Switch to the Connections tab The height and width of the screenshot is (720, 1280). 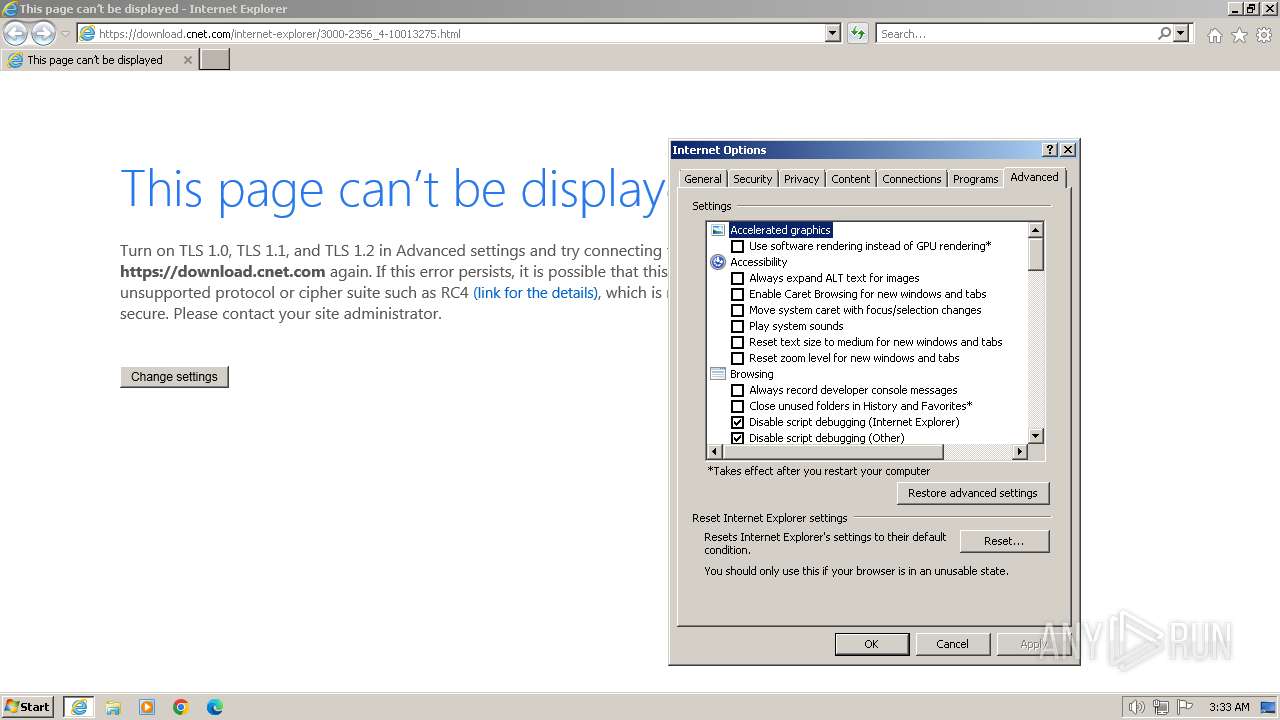coord(911,179)
